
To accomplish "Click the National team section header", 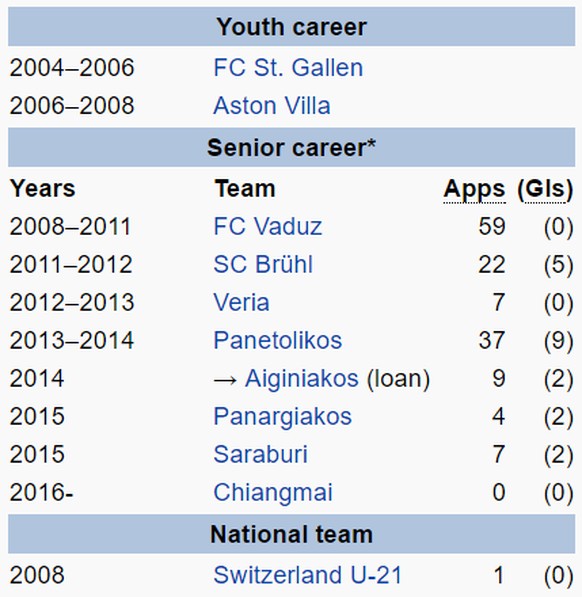I will [292, 534].
